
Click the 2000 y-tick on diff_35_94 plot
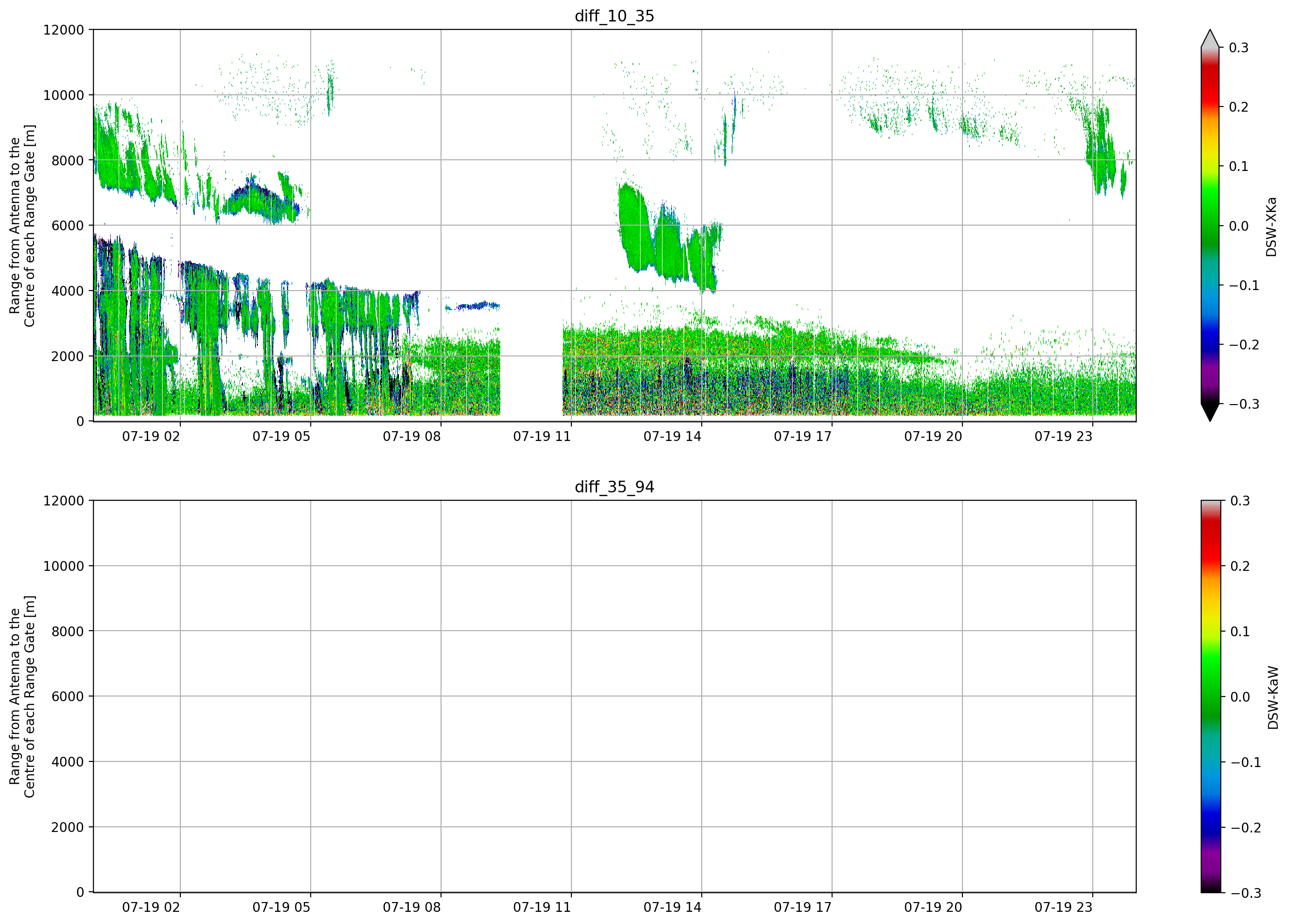pyautogui.click(x=68, y=827)
